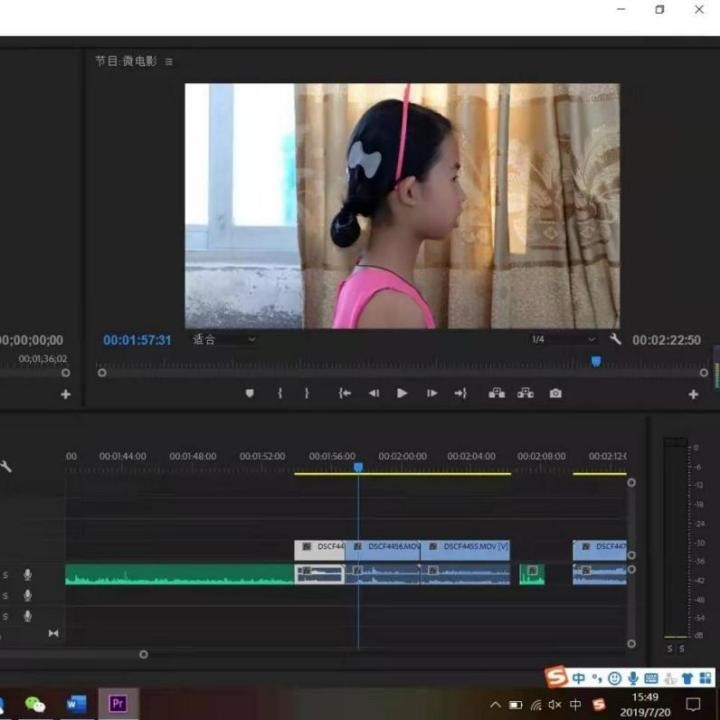Click the 00:02:00:00 ruler mark
Viewport: 720px width, 720px height.
pyautogui.click(x=402, y=456)
